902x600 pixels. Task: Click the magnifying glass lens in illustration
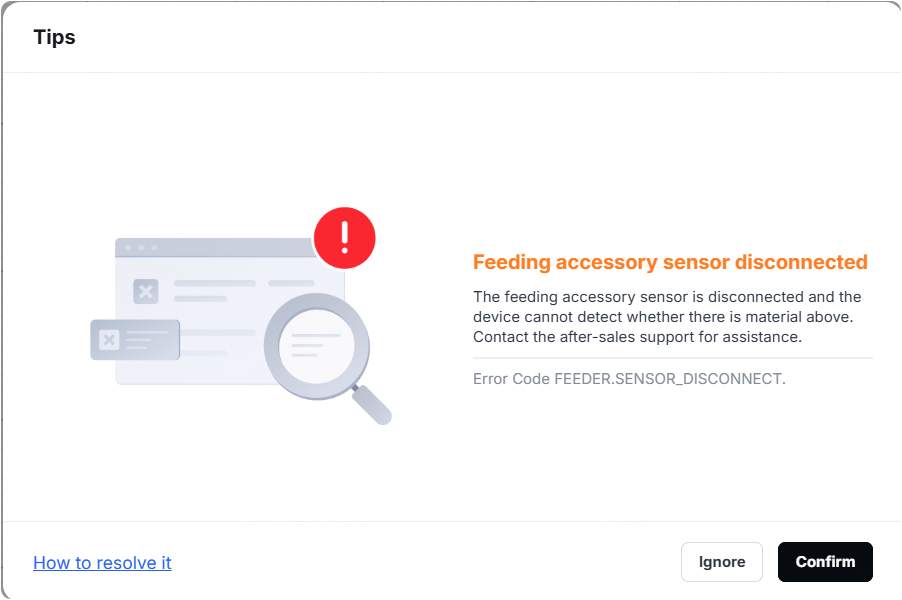point(316,346)
